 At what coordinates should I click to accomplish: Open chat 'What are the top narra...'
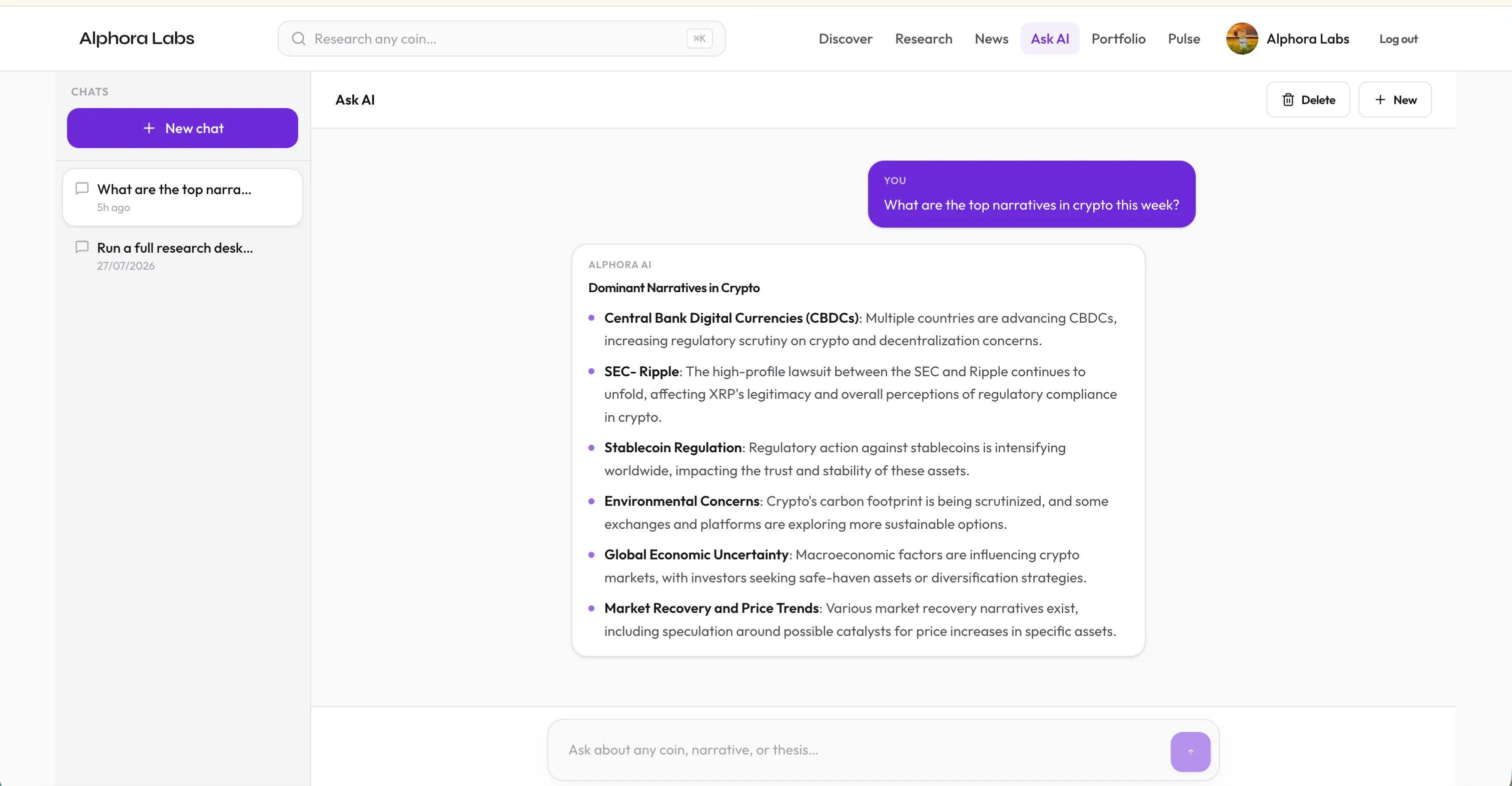point(183,197)
